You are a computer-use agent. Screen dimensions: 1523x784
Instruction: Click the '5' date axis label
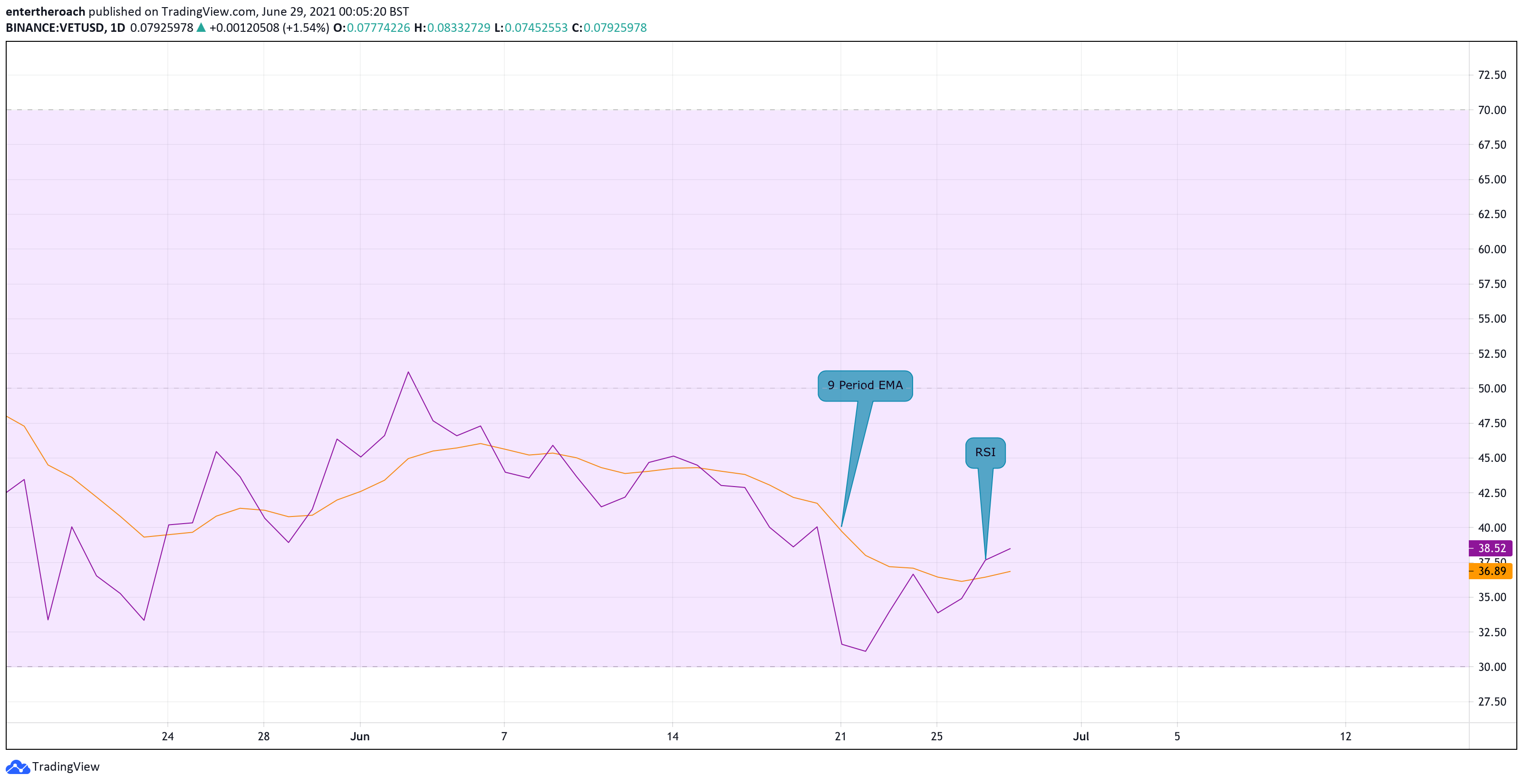(1177, 737)
